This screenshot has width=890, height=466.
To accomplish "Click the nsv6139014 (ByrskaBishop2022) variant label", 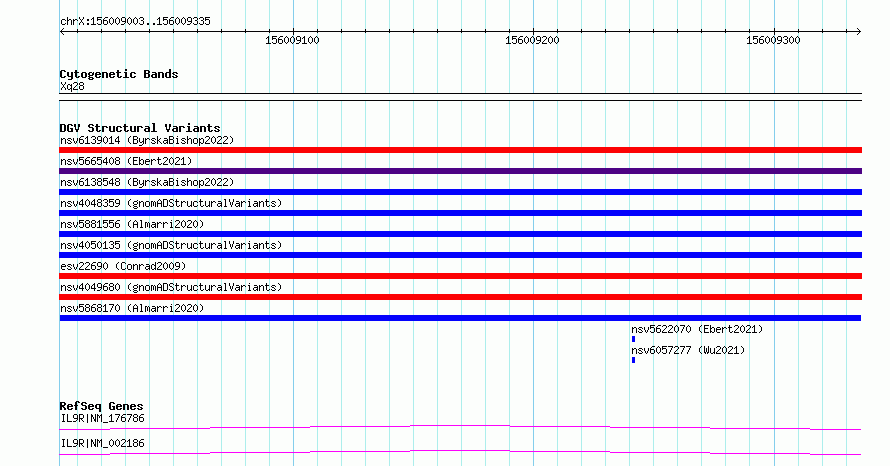I will (147, 140).
